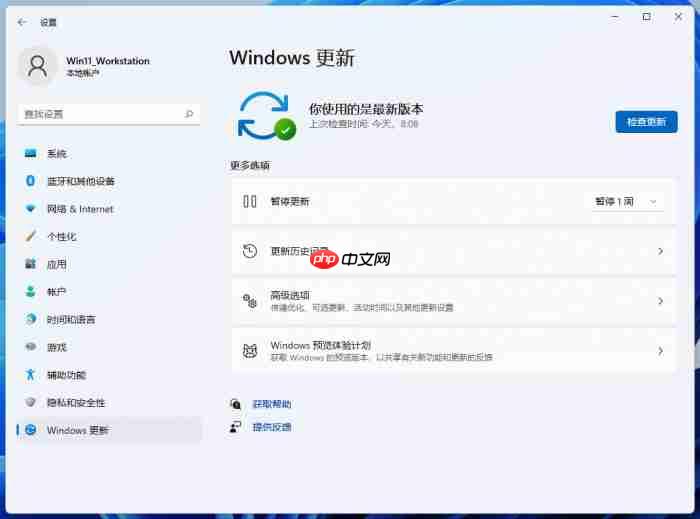
Task: Click the Win11_Workstation account name
Action: coord(108,61)
